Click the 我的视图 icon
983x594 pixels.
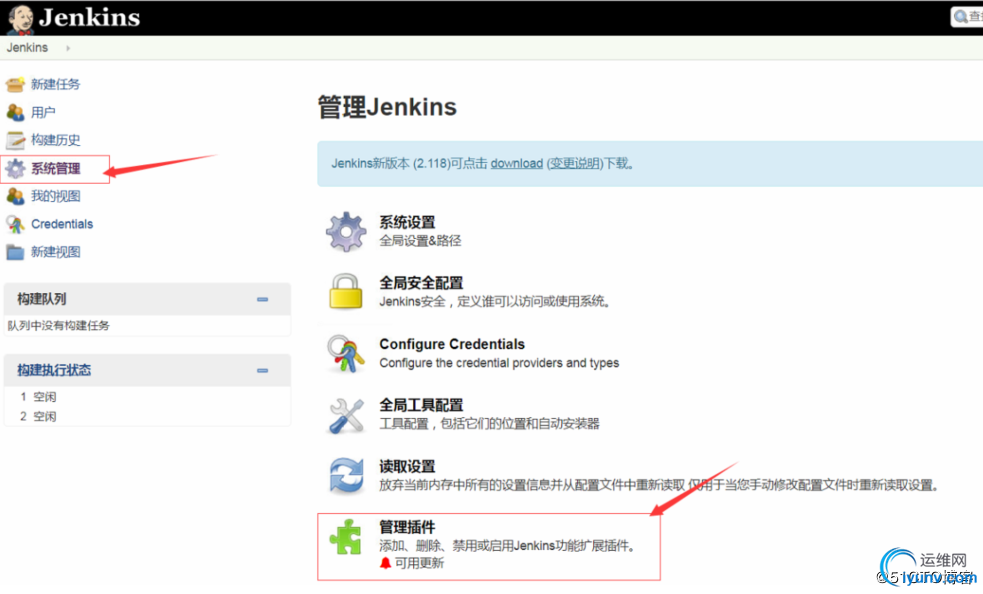click(x=16, y=196)
